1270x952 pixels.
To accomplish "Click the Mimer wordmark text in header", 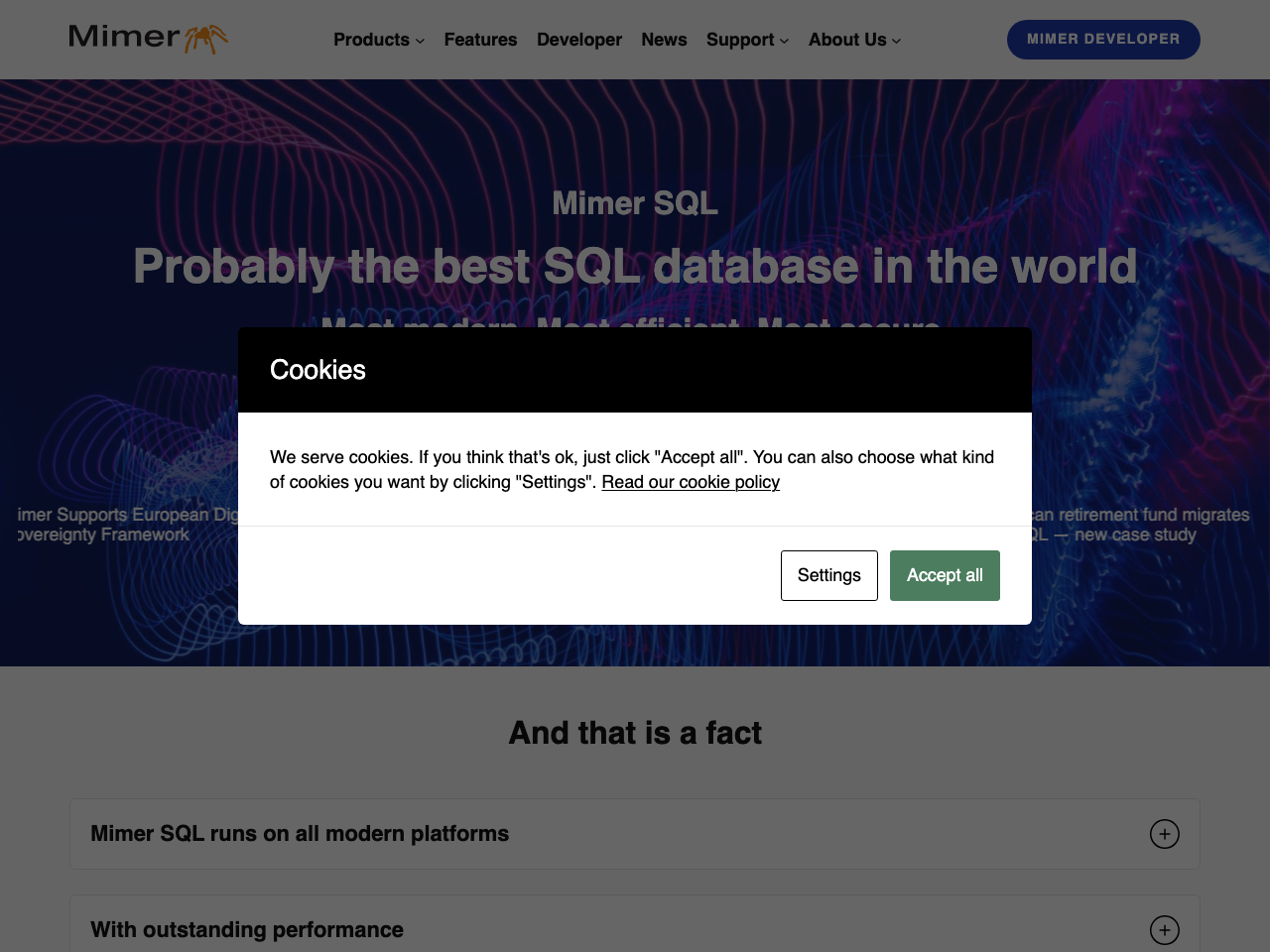I will pyautogui.click(x=124, y=37).
